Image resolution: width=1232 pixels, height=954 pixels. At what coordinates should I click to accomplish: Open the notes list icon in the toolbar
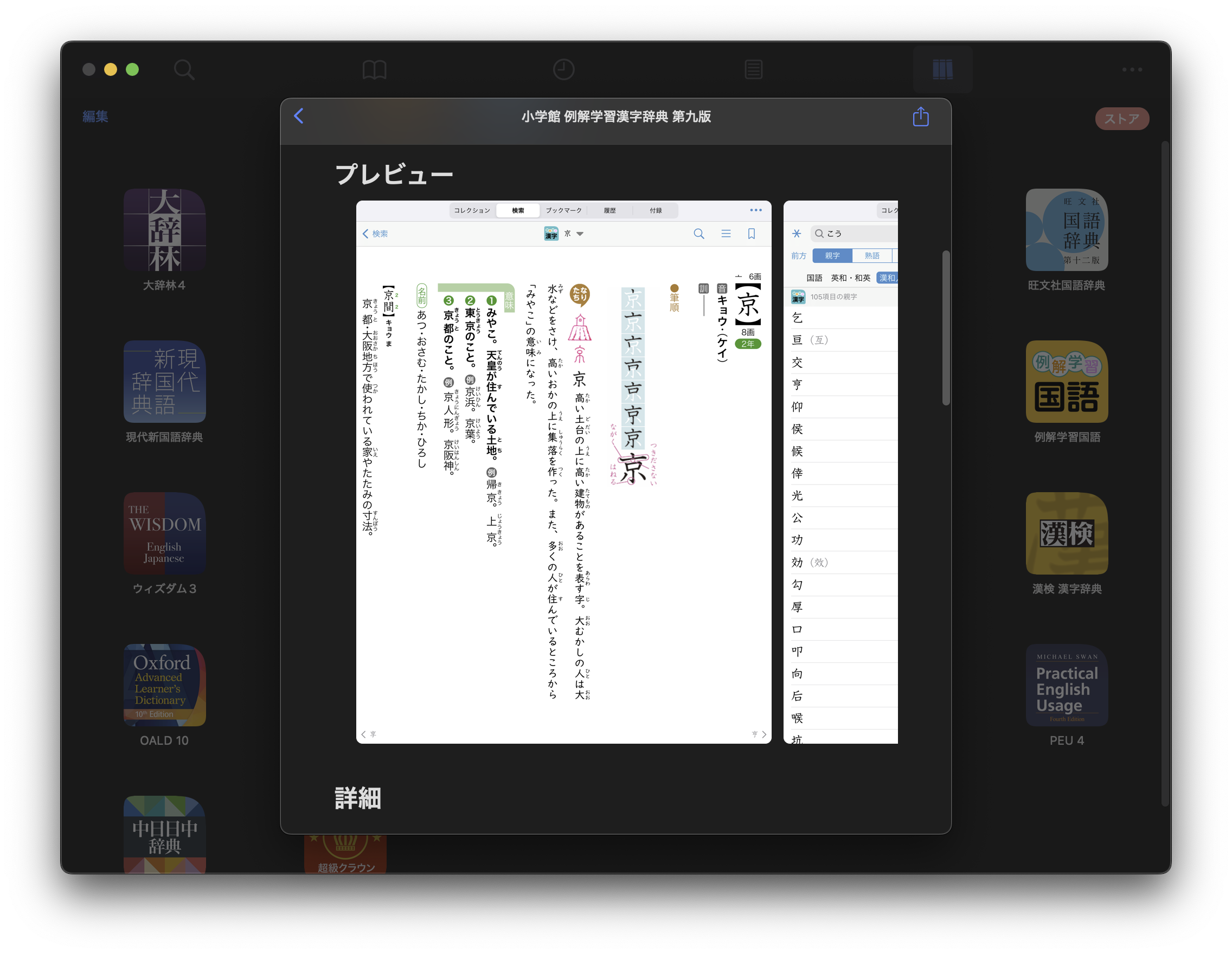click(754, 69)
